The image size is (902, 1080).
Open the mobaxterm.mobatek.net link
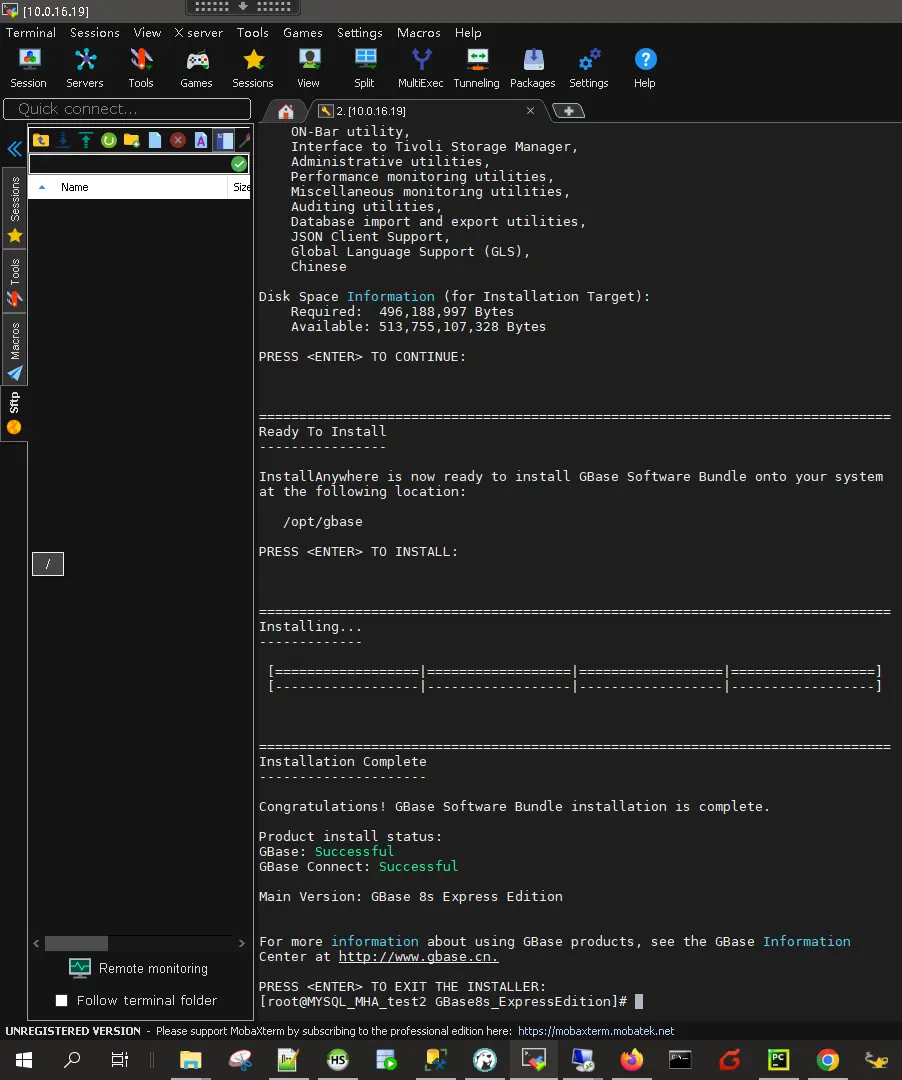596,1030
